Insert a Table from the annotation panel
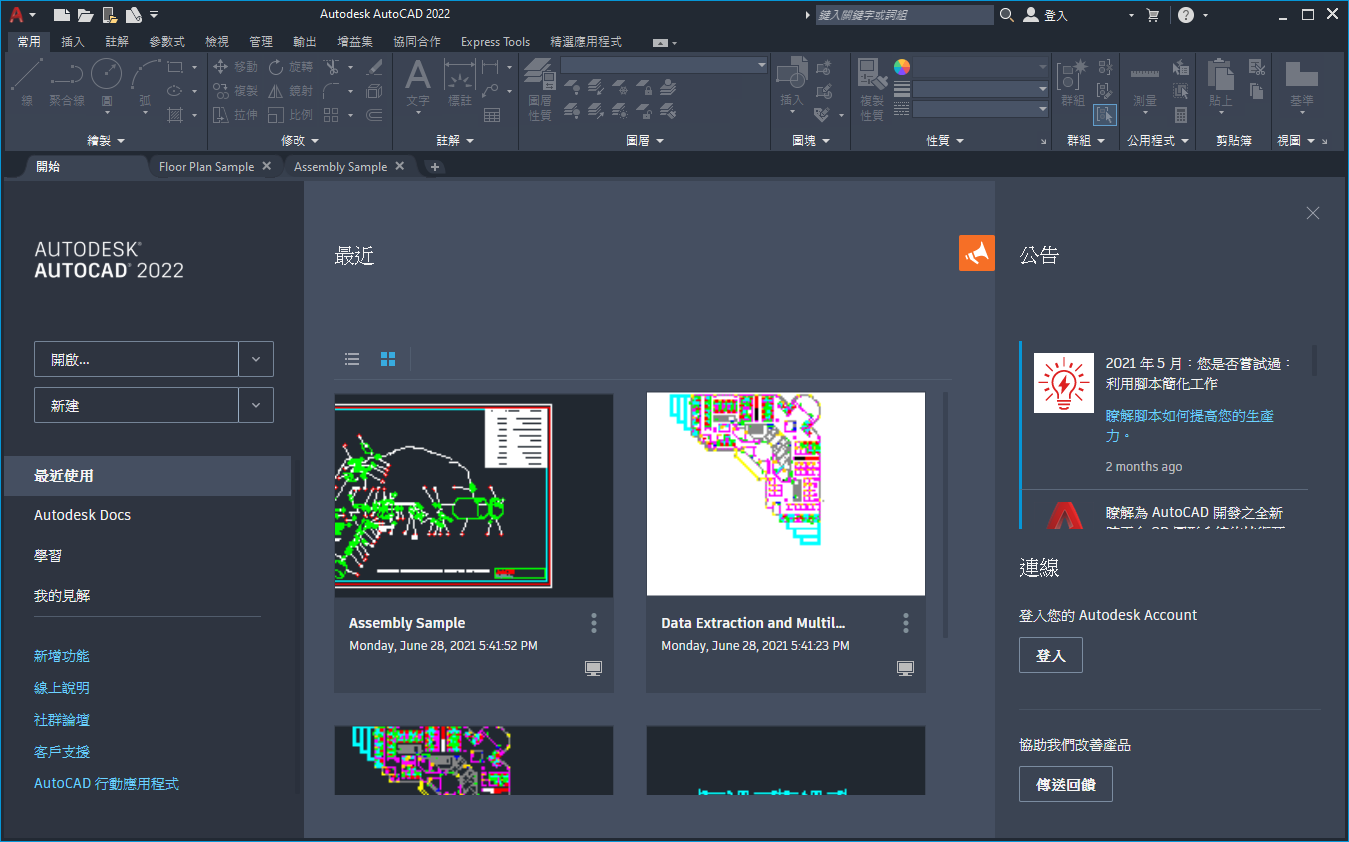Screen dimensions: 1349x842 tap(492, 115)
